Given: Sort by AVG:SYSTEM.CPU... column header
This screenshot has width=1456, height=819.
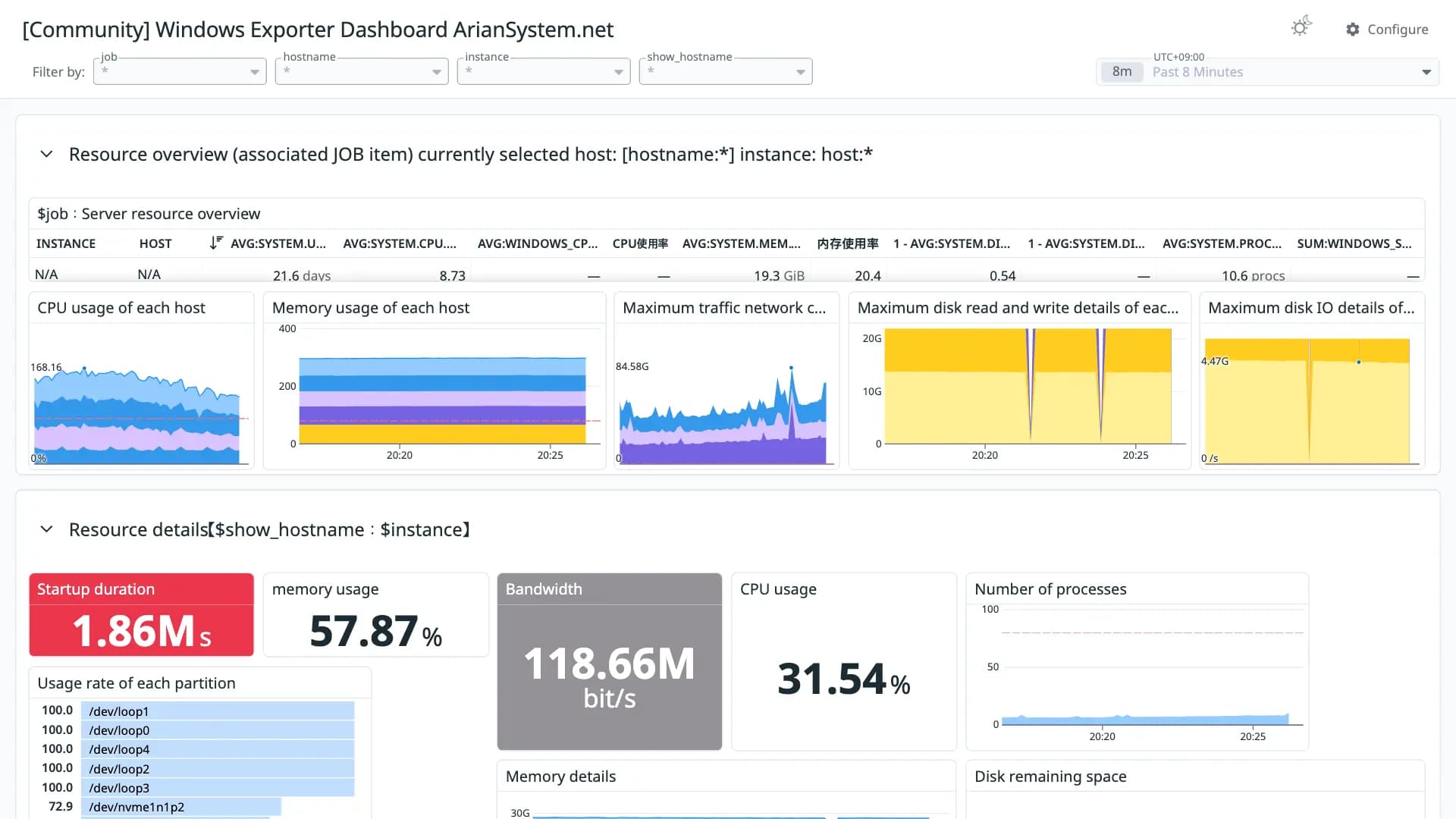Looking at the screenshot, I should (x=400, y=243).
